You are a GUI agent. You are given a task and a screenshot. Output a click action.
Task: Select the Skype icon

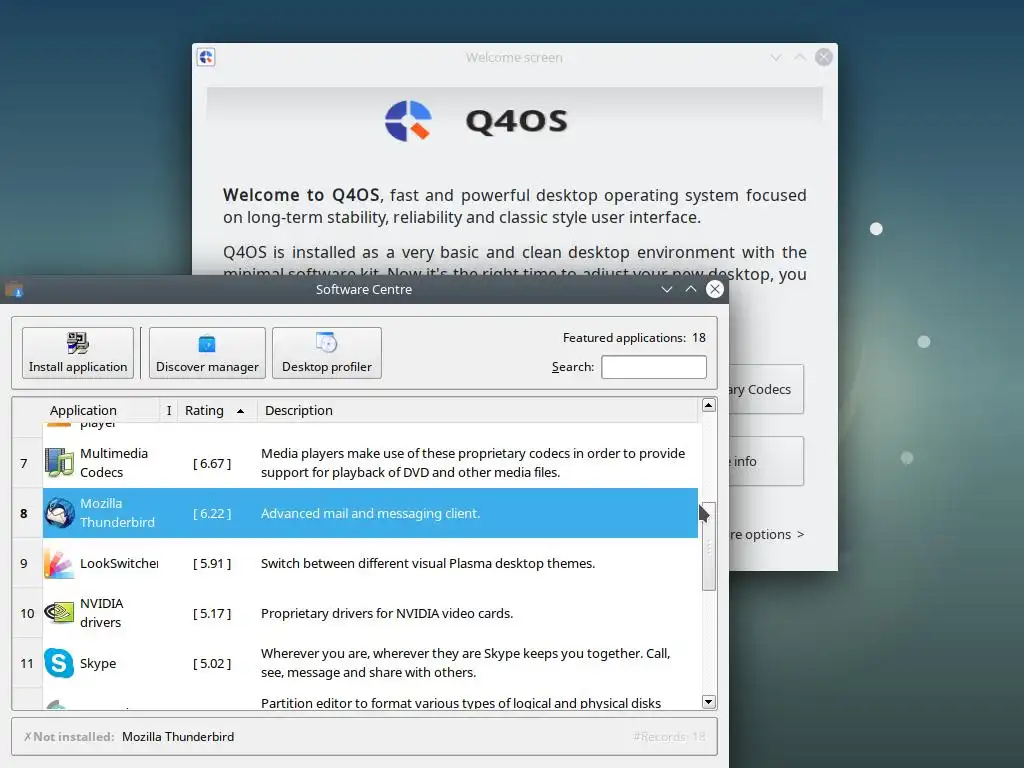pos(59,663)
